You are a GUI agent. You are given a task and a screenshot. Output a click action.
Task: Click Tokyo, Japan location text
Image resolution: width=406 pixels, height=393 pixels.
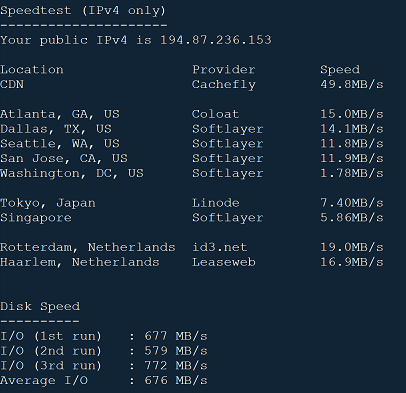click(48, 203)
